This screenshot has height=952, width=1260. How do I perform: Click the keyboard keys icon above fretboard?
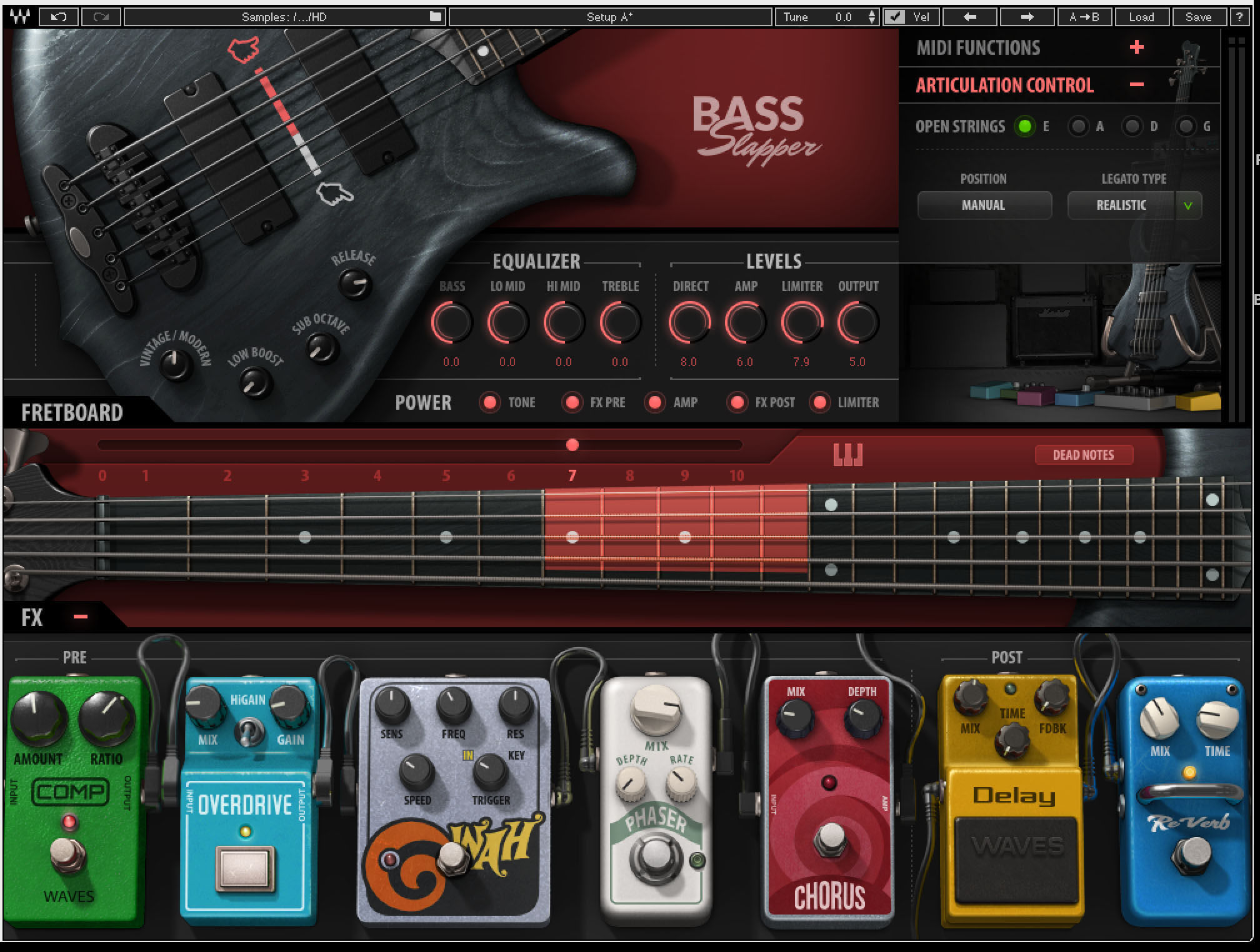847,455
